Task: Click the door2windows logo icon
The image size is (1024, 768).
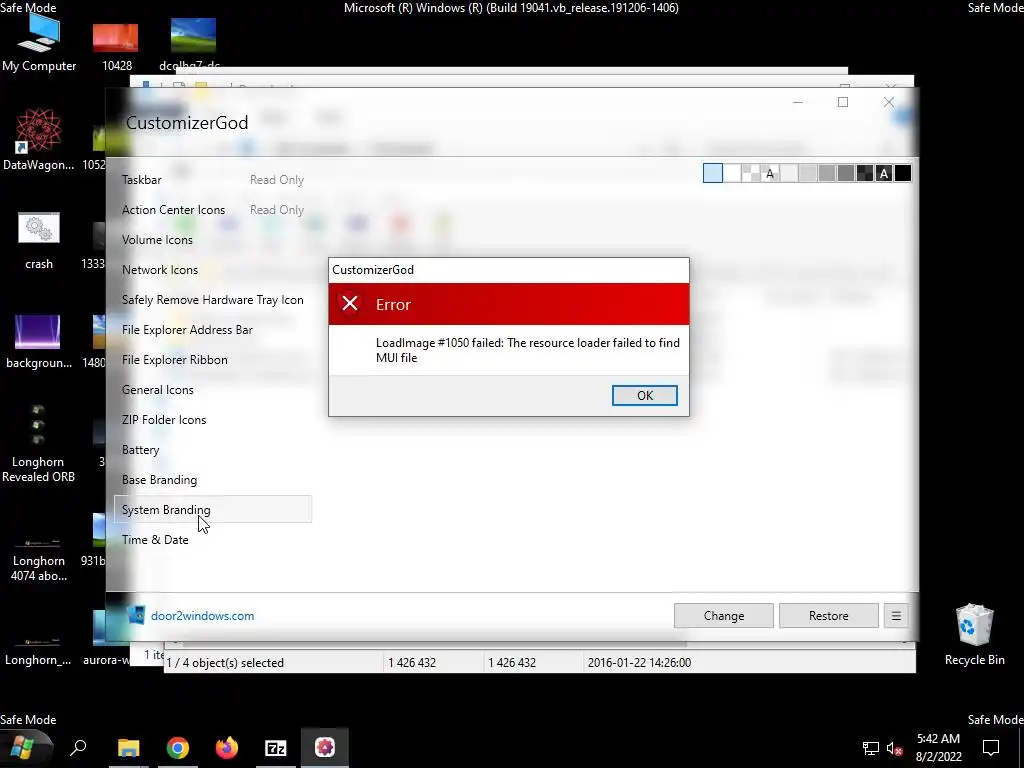Action: coord(136,615)
